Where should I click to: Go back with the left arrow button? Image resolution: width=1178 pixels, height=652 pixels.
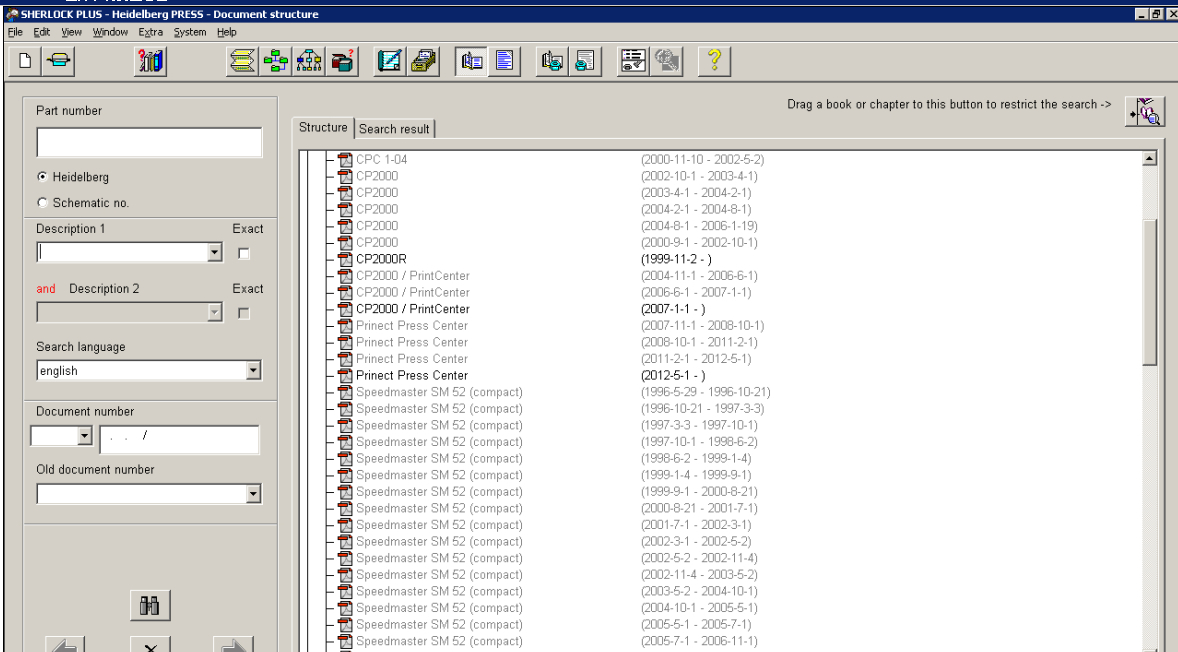65,645
